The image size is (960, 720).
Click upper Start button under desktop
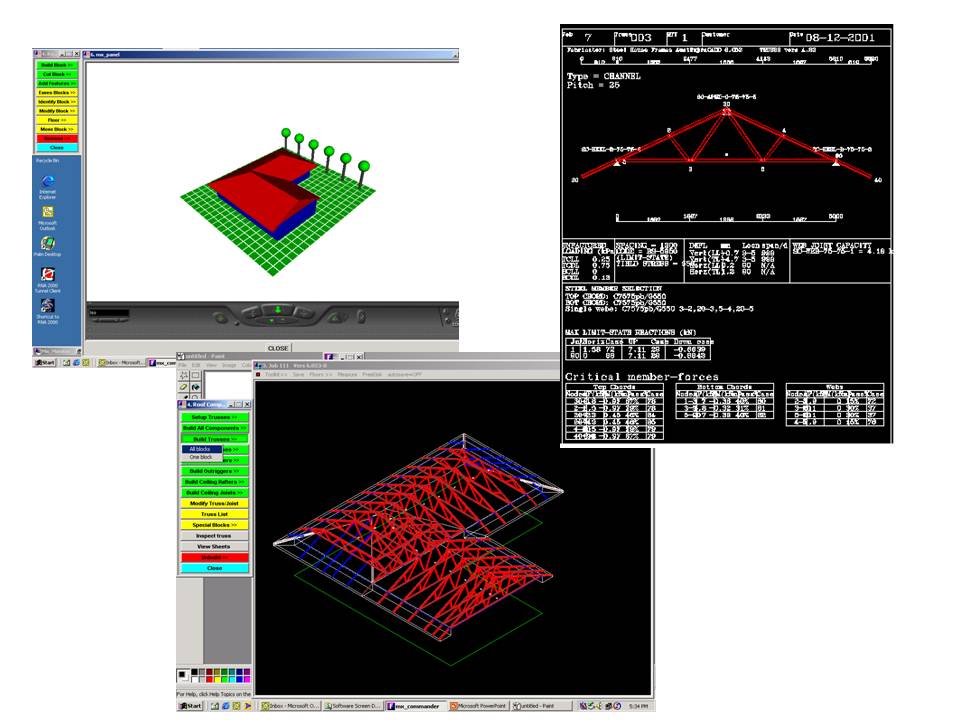(x=45, y=362)
